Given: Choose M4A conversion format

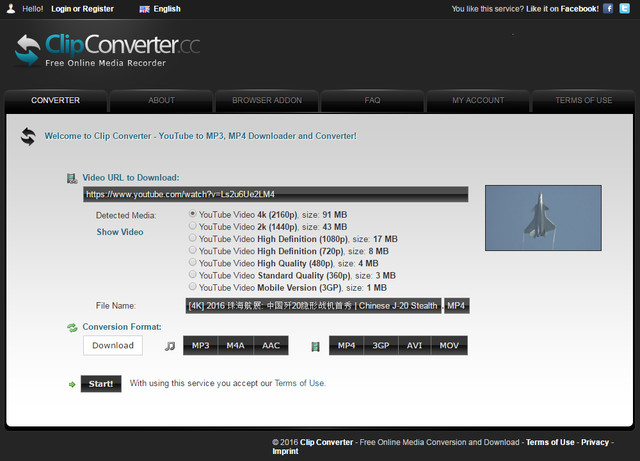Looking at the screenshot, I should tap(236, 345).
